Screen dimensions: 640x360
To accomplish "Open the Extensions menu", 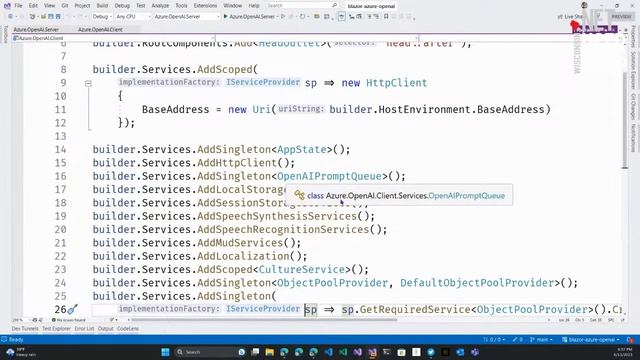I will point(205,6).
